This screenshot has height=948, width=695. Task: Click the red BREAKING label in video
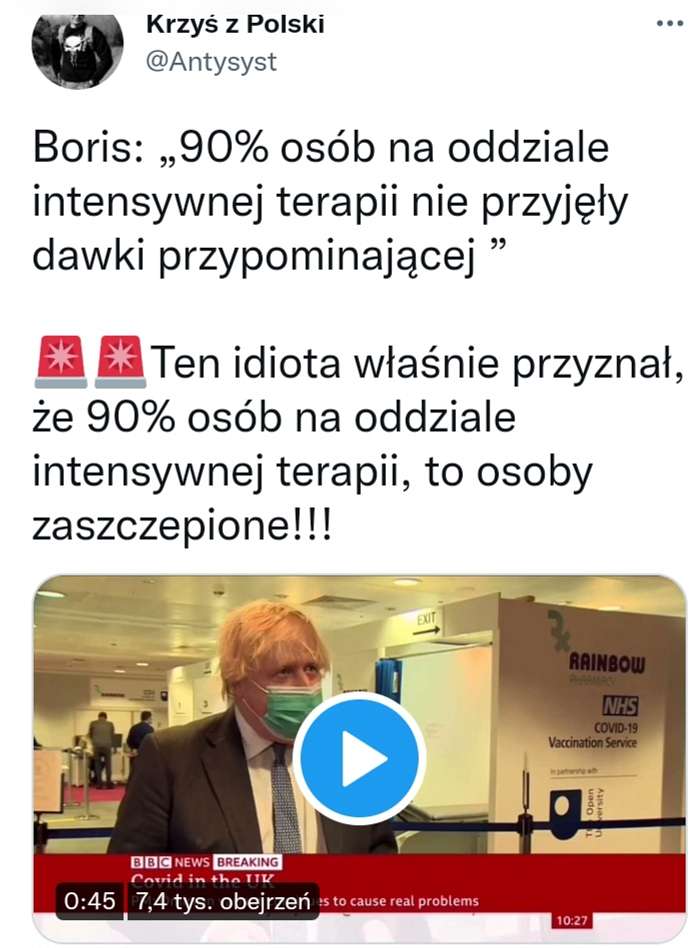(x=248, y=862)
